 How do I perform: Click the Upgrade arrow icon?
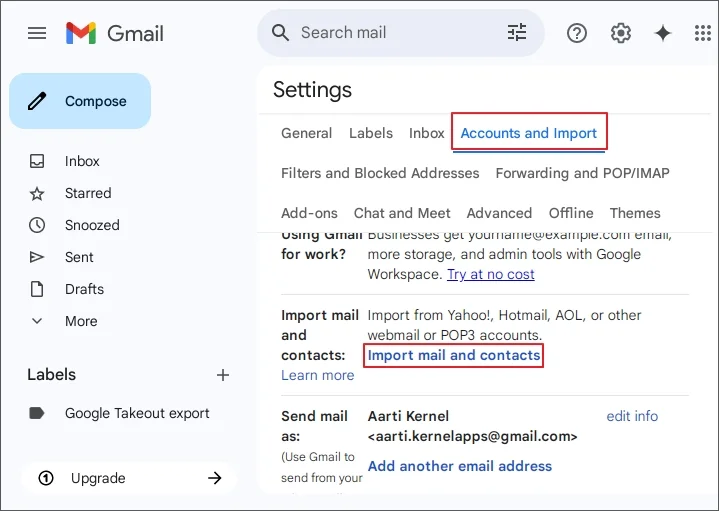(x=215, y=478)
